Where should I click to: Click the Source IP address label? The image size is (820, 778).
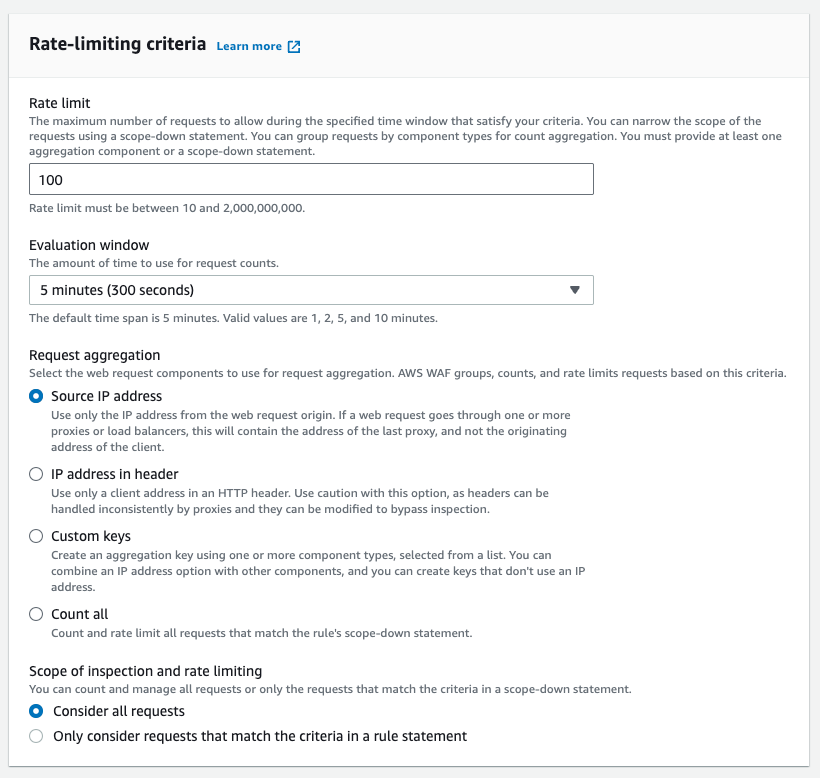pos(107,396)
